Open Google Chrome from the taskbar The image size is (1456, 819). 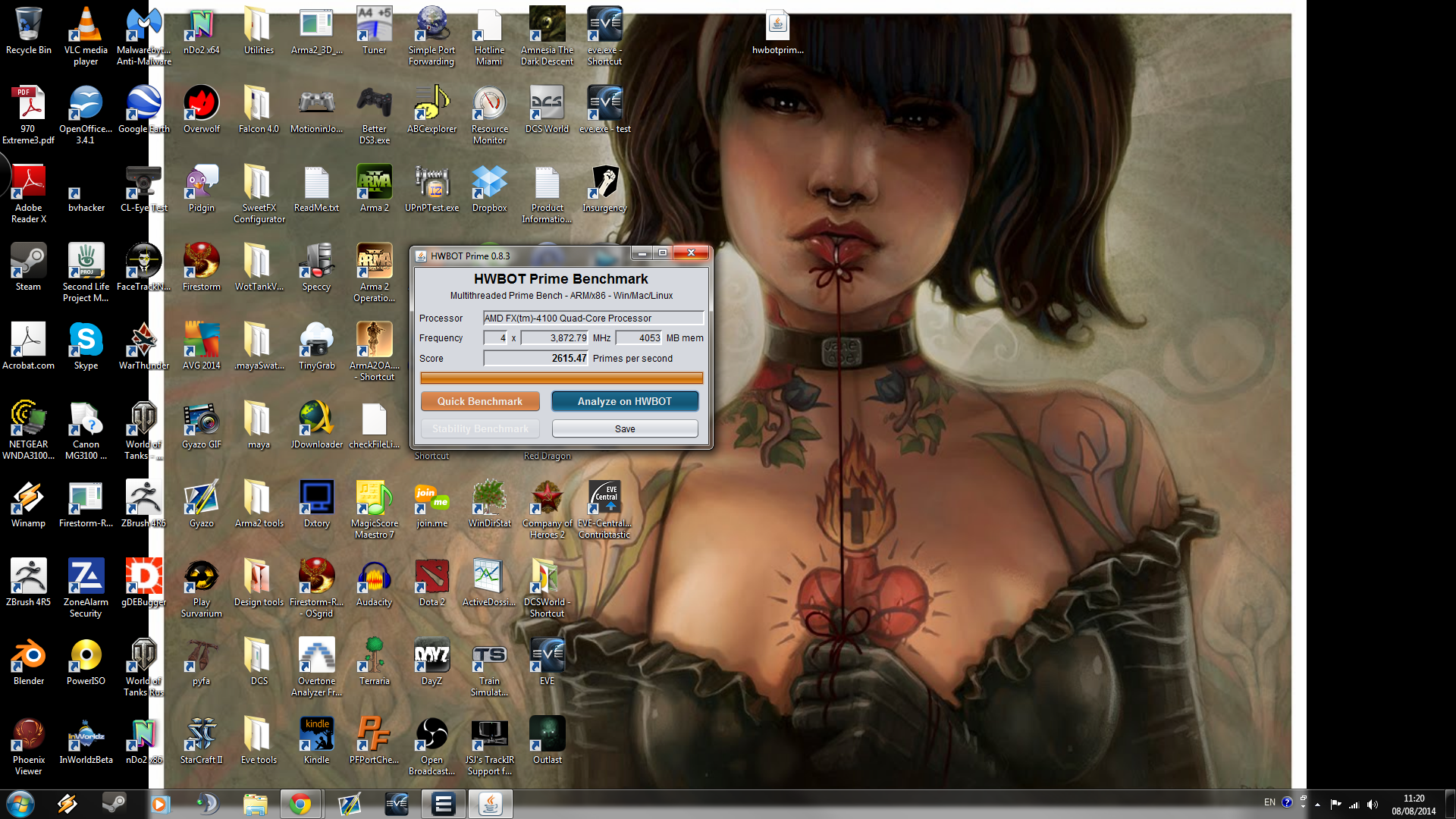pyautogui.click(x=300, y=804)
